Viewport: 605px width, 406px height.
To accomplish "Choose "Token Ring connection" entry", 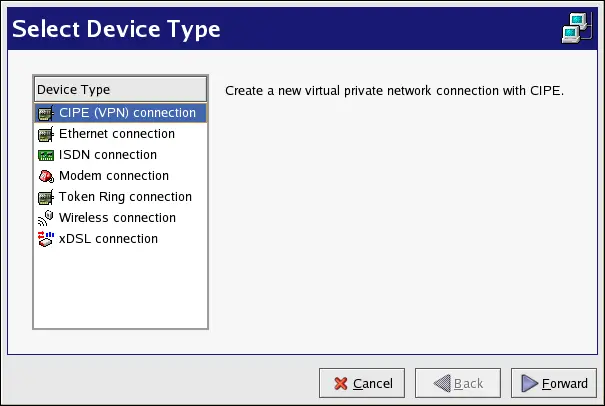I will [x=125, y=197].
